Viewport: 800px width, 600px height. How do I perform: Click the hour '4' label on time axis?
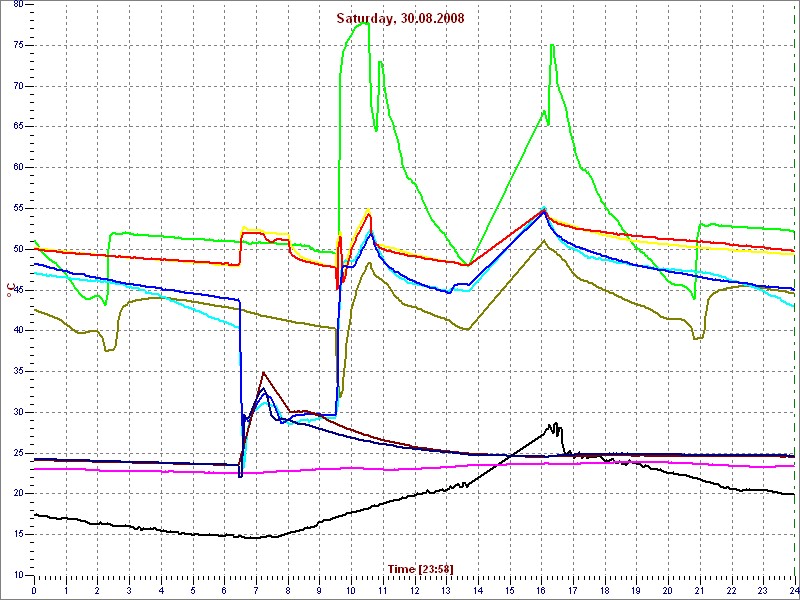161,591
